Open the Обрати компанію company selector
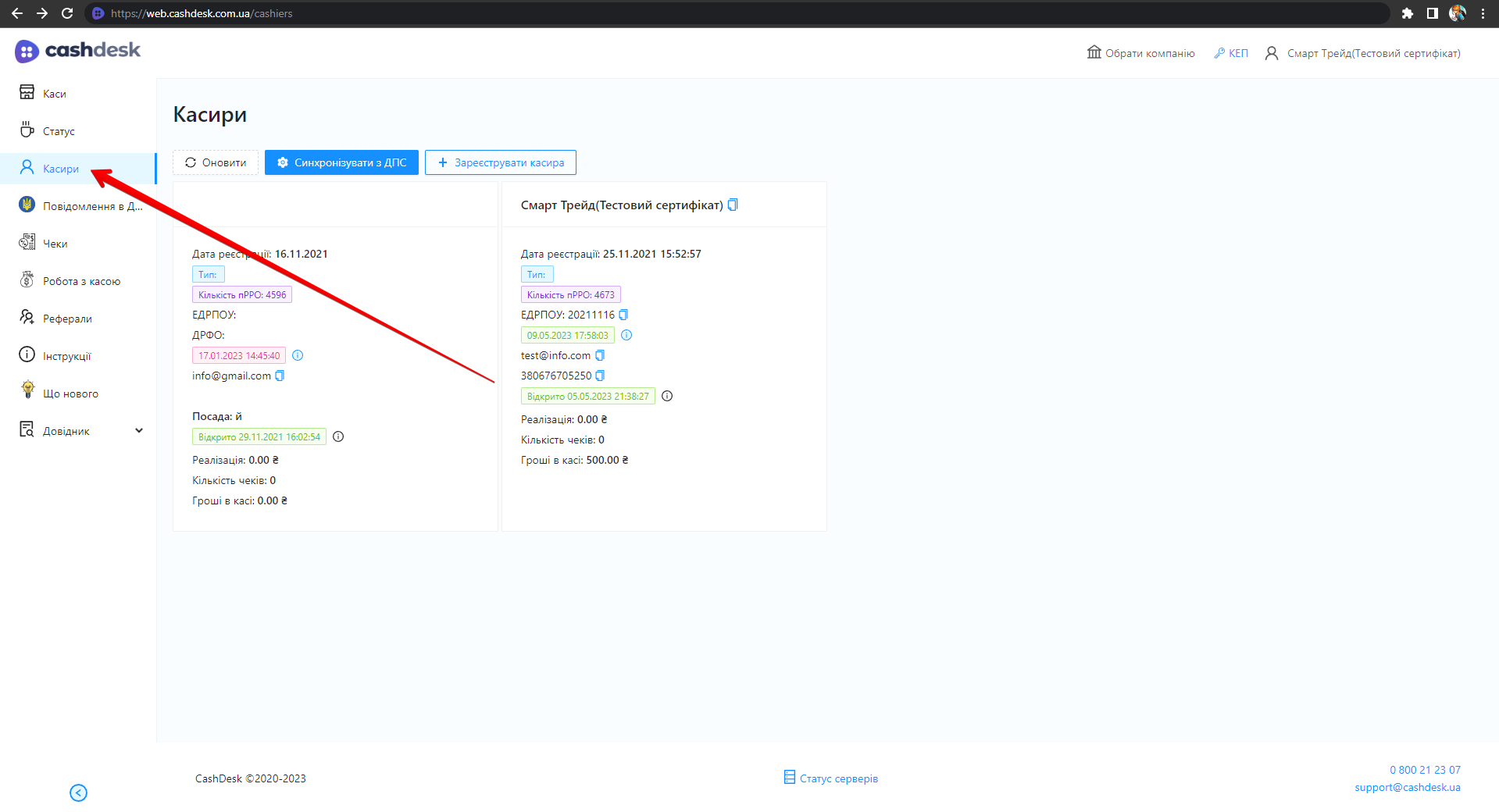This screenshot has height=812, width=1499. (1141, 53)
